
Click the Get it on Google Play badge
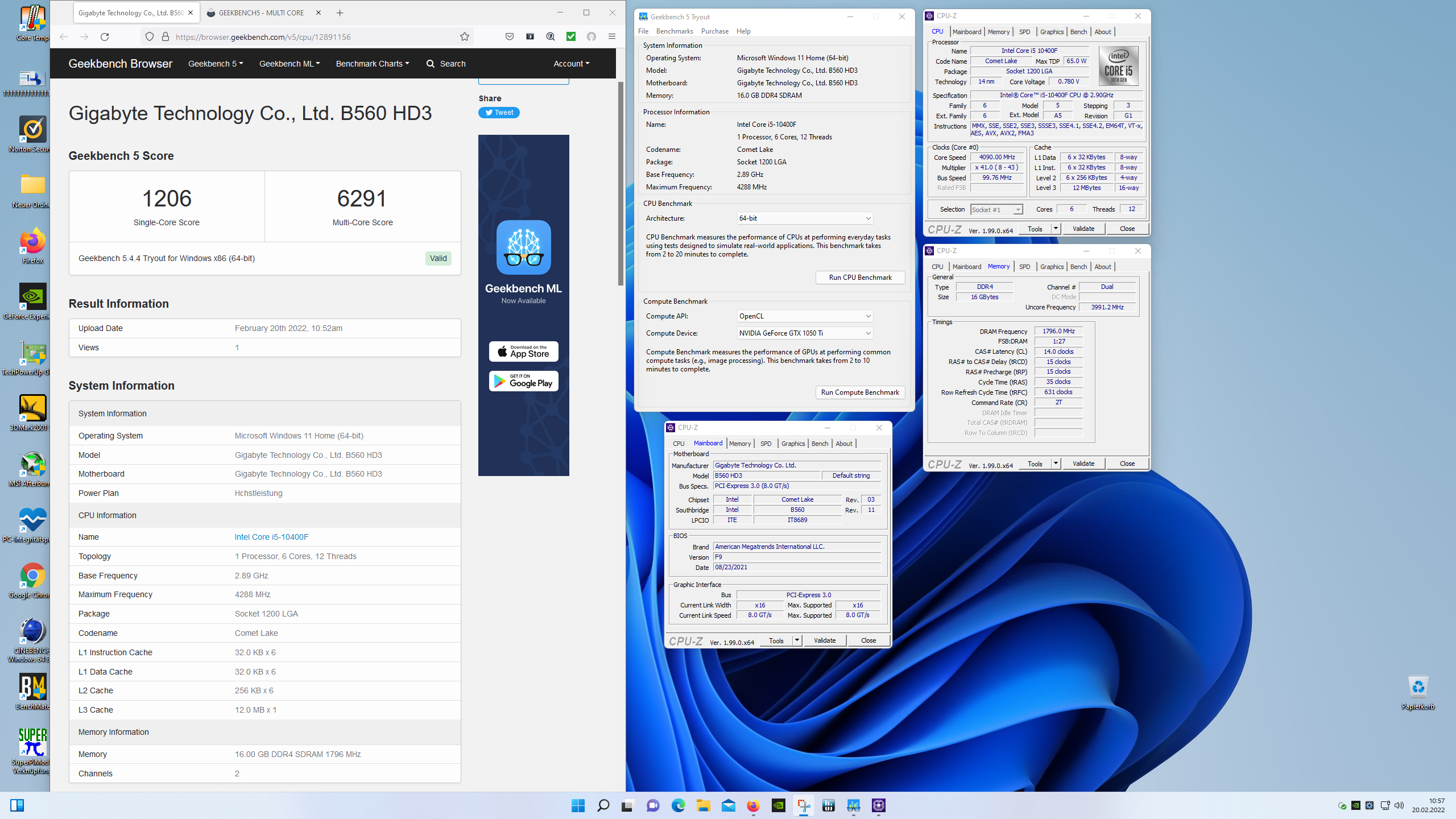523,381
